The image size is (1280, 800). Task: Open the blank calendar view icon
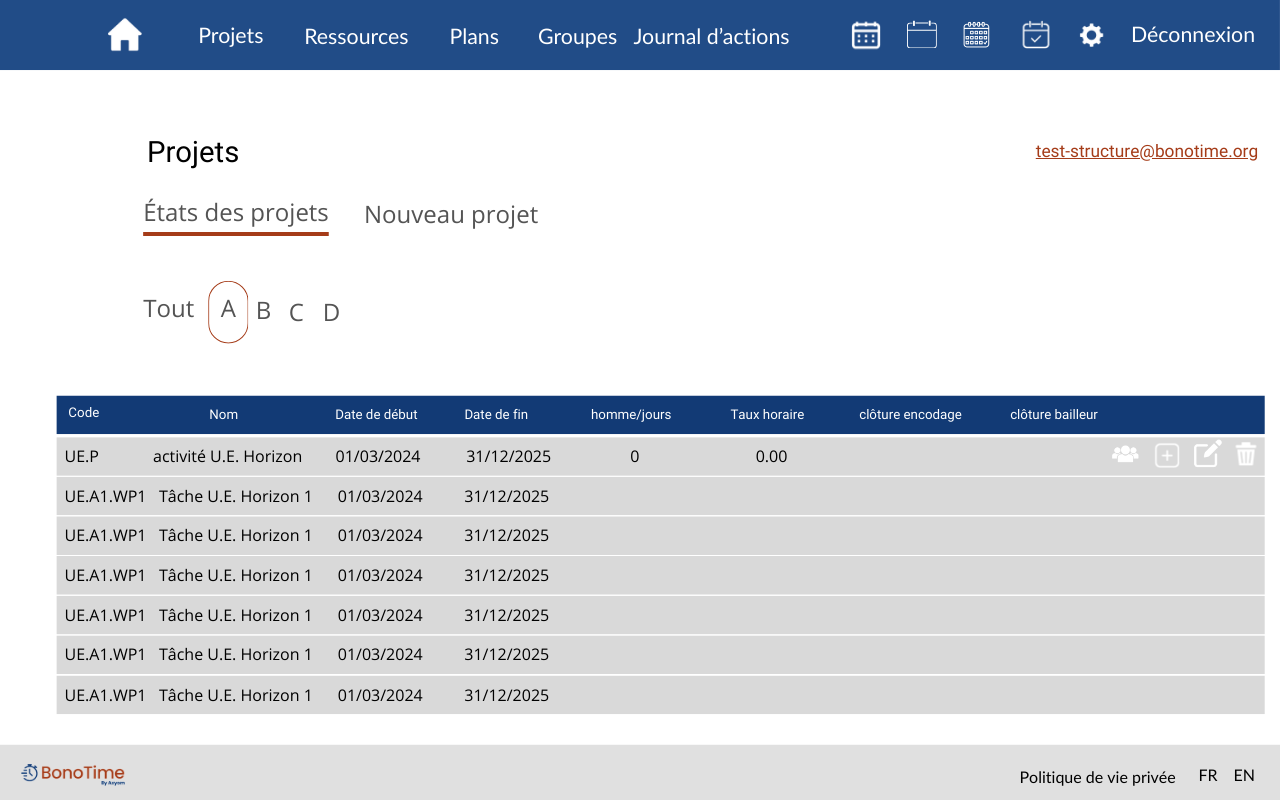(921, 35)
